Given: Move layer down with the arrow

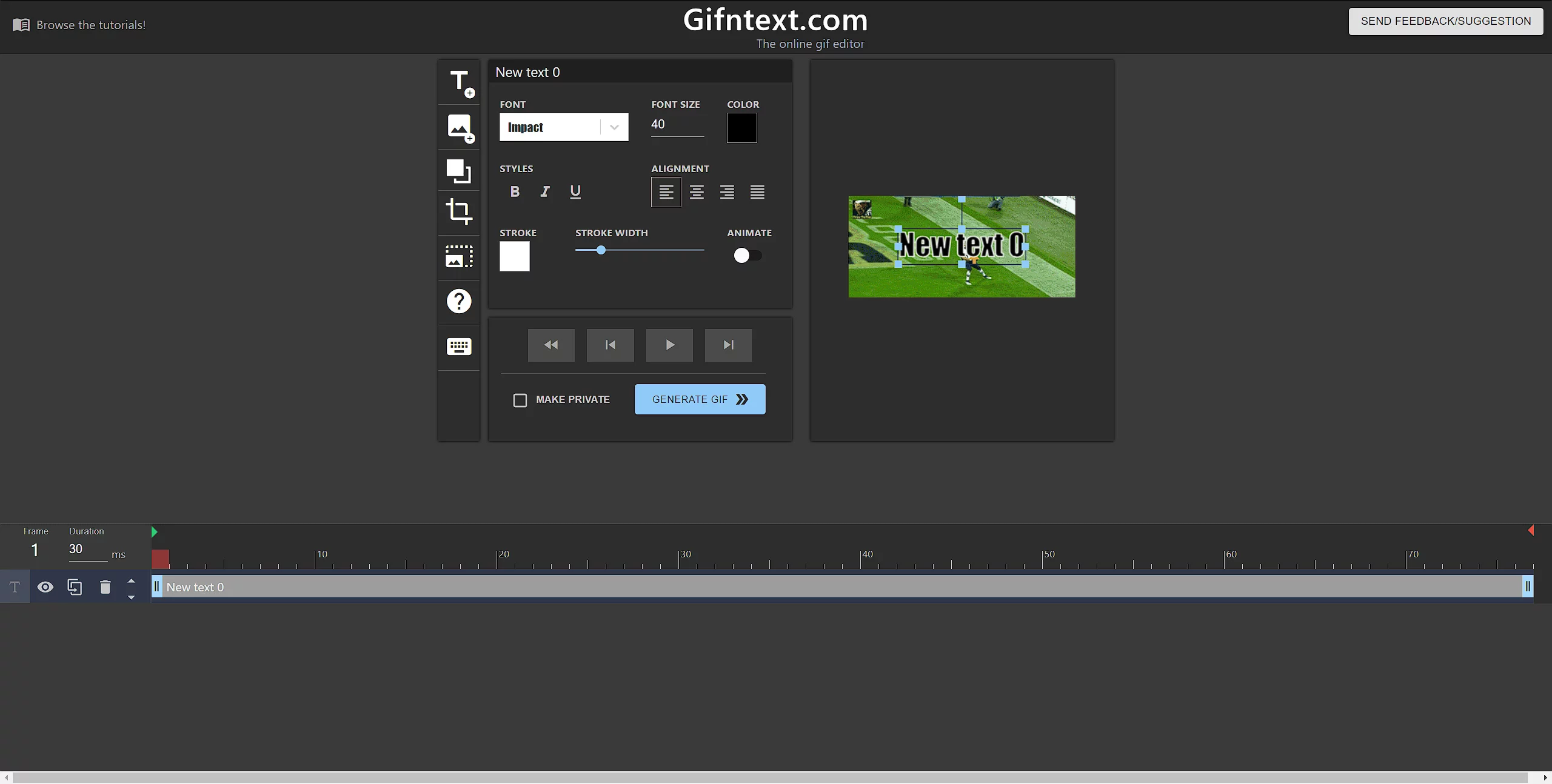Looking at the screenshot, I should (131, 597).
